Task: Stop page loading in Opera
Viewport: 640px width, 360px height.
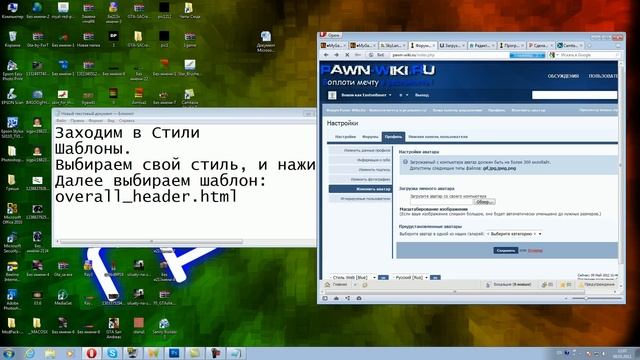Action: coord(347,55)
